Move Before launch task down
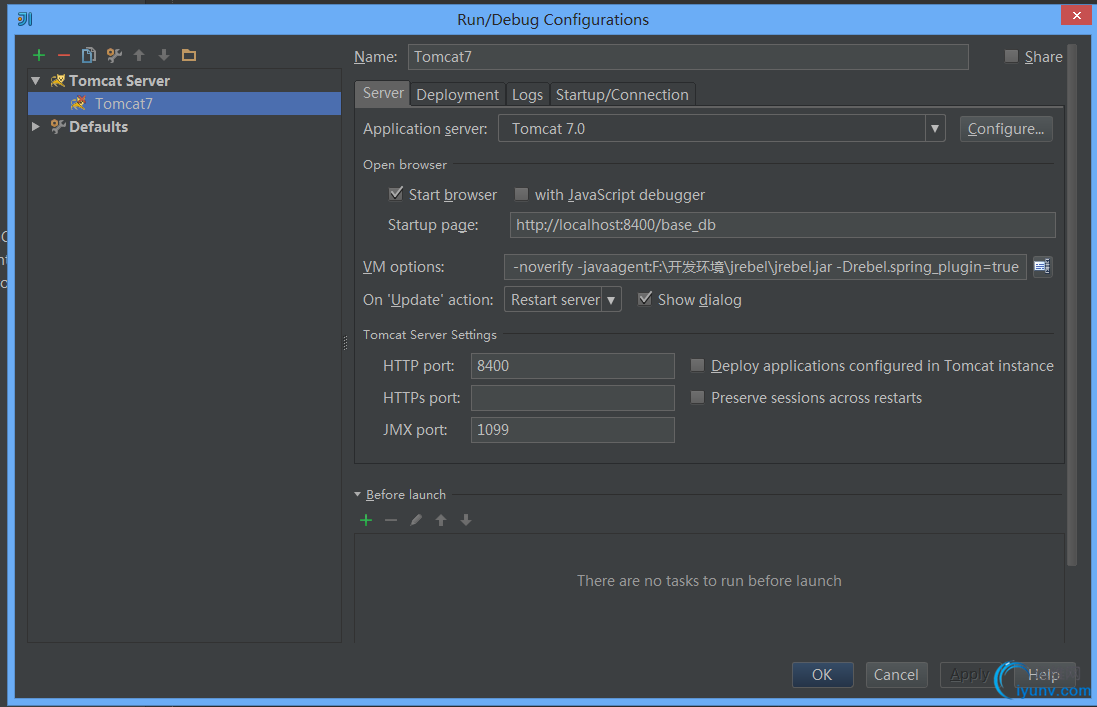Viewport: 1097px width, 707px height. tap(466, 520)
